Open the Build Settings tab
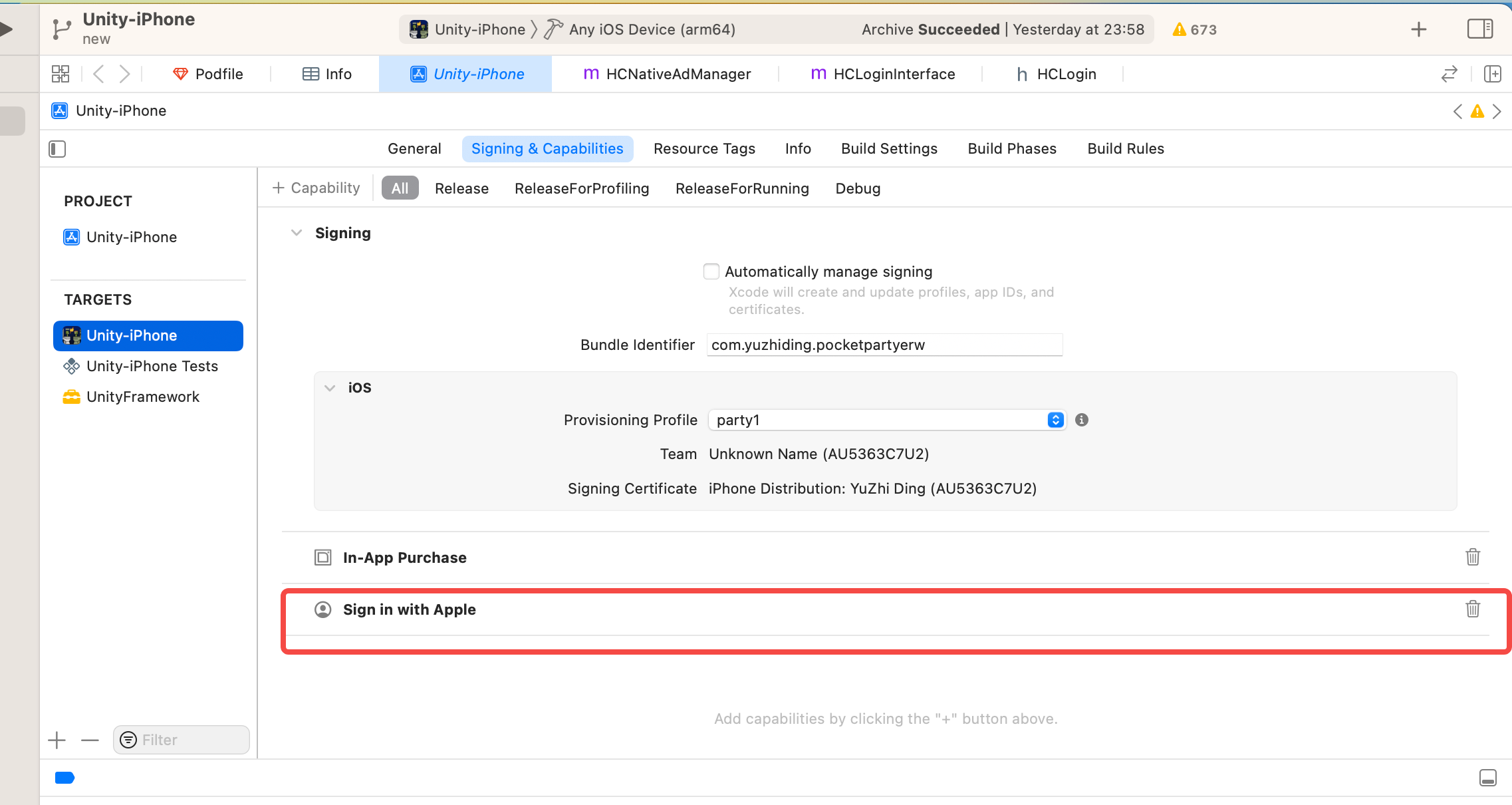 pyautogui.click(x=889, y=149)
